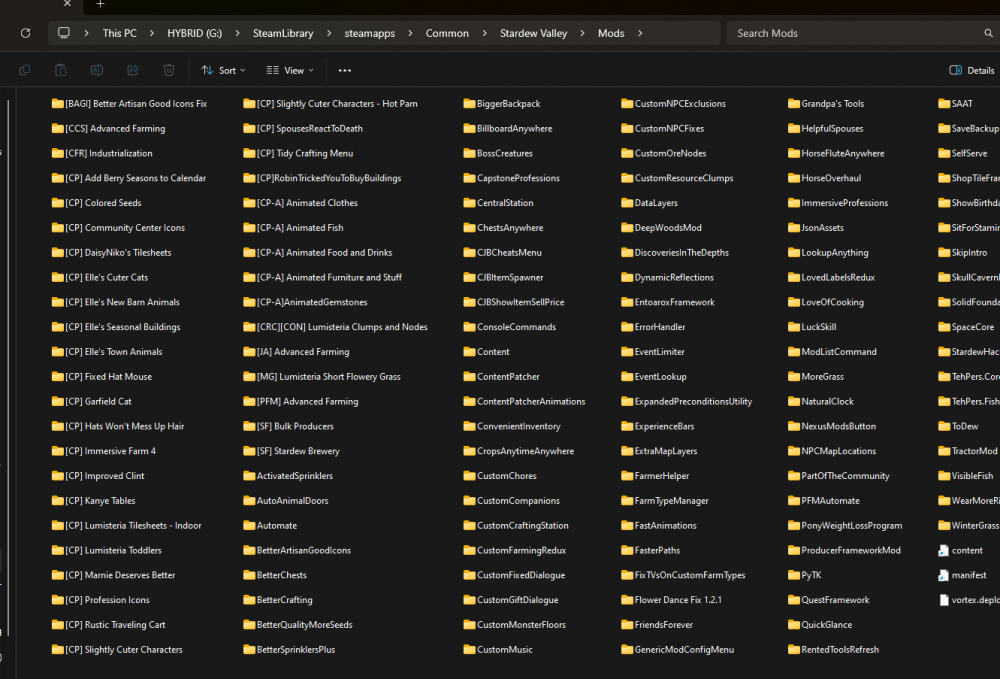The width and height of the screenshot is (1000, 679).
Task: Go to steamapps breadcrumb
Action: click(x=369, y=33)
